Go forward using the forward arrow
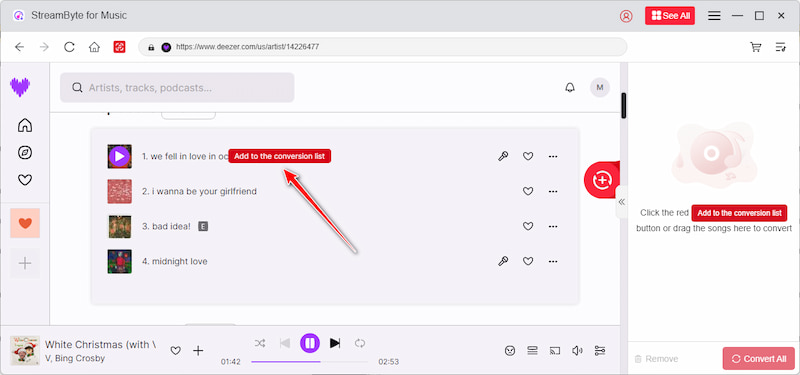800x375 pixels. (44, 47)
